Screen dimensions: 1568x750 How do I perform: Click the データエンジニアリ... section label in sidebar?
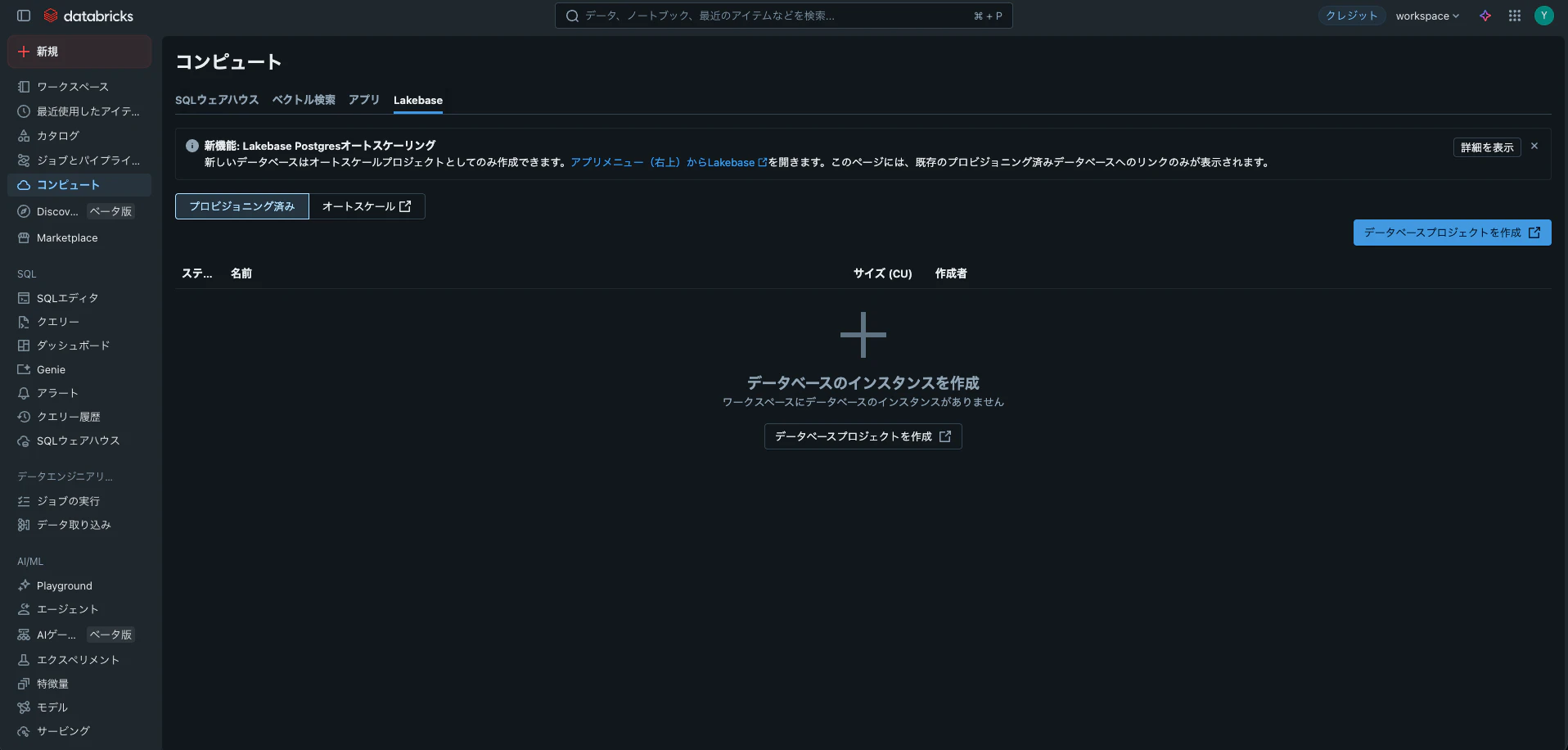pyautogui.click(x=65, y=477)
